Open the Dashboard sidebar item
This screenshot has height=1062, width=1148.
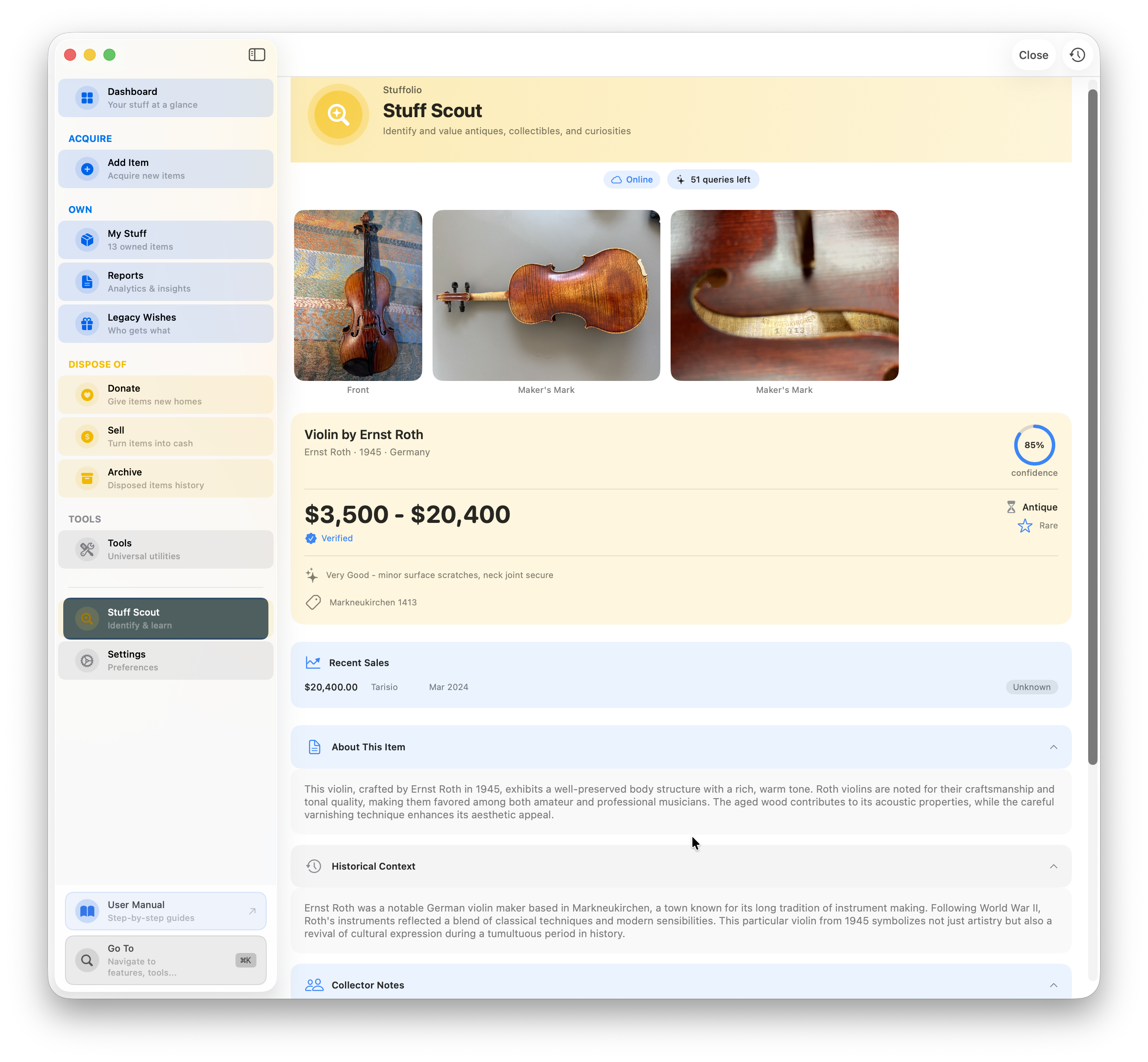click(x=165, y=98)
